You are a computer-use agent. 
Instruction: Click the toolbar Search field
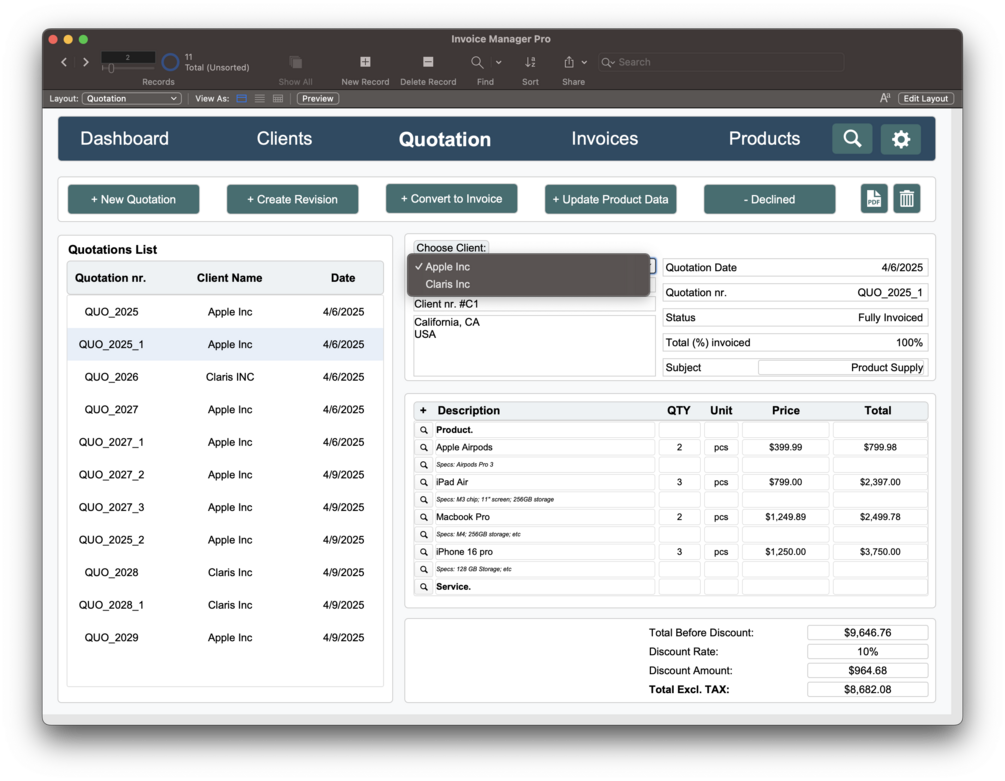(721, 62)
